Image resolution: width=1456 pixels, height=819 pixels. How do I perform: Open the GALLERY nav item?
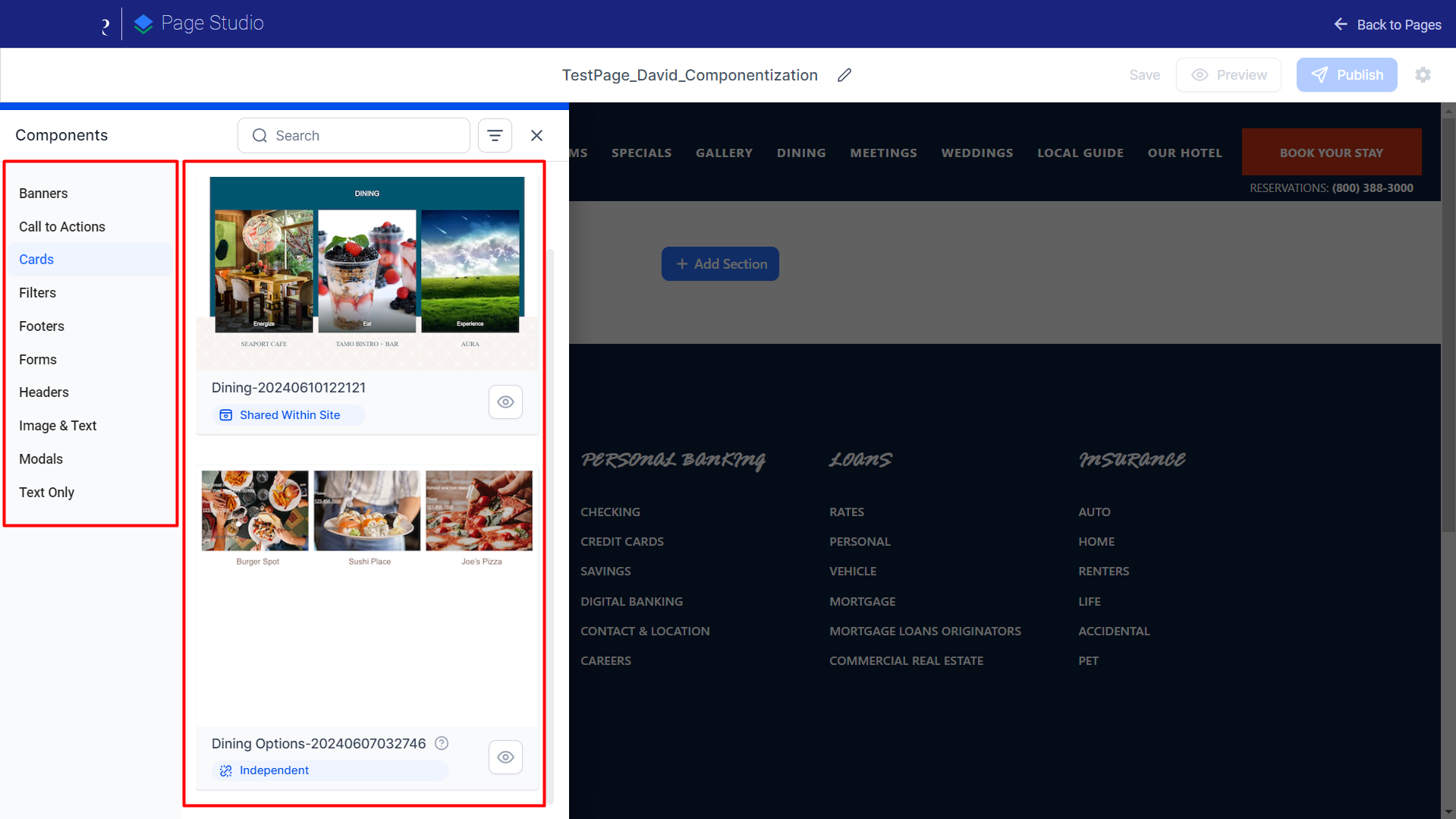tap(724, 153)
